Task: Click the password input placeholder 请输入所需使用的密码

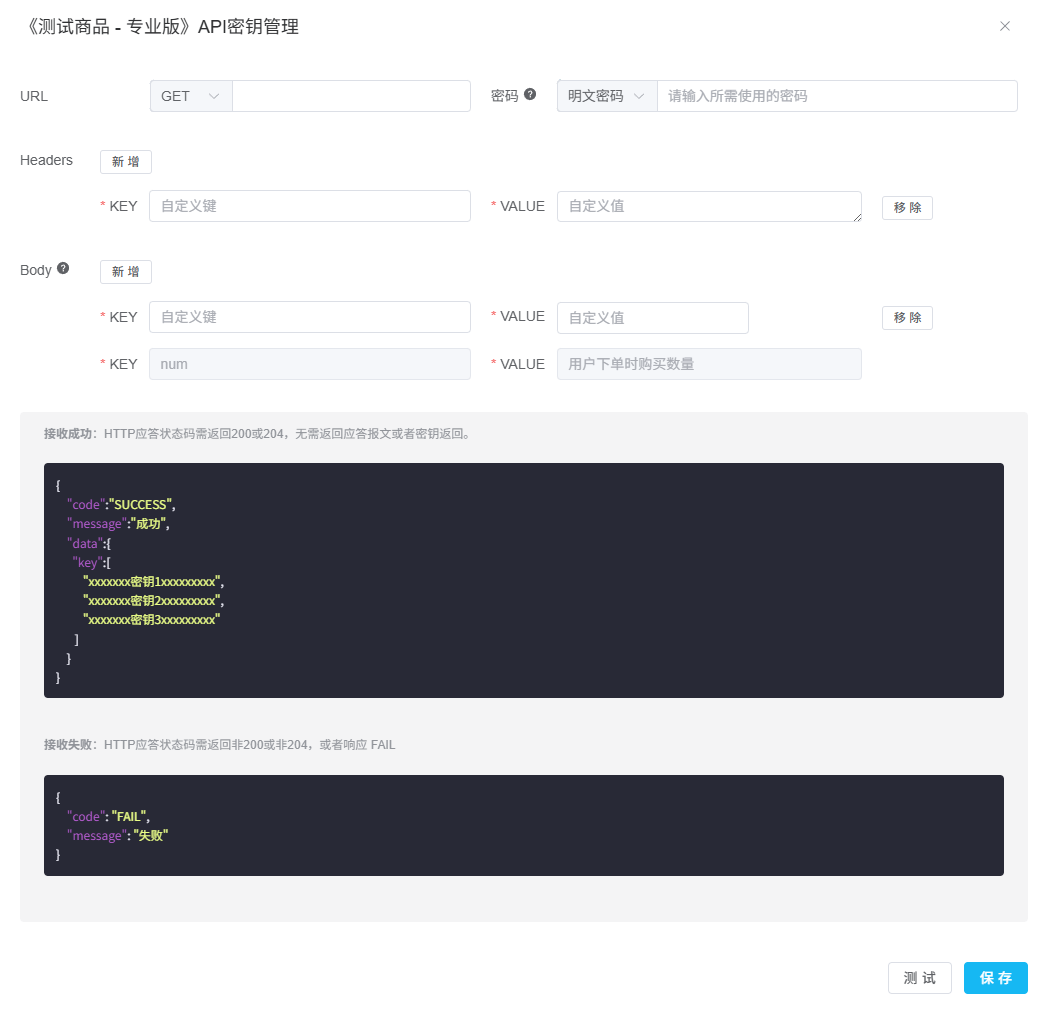Action: [x=837, y=95]
